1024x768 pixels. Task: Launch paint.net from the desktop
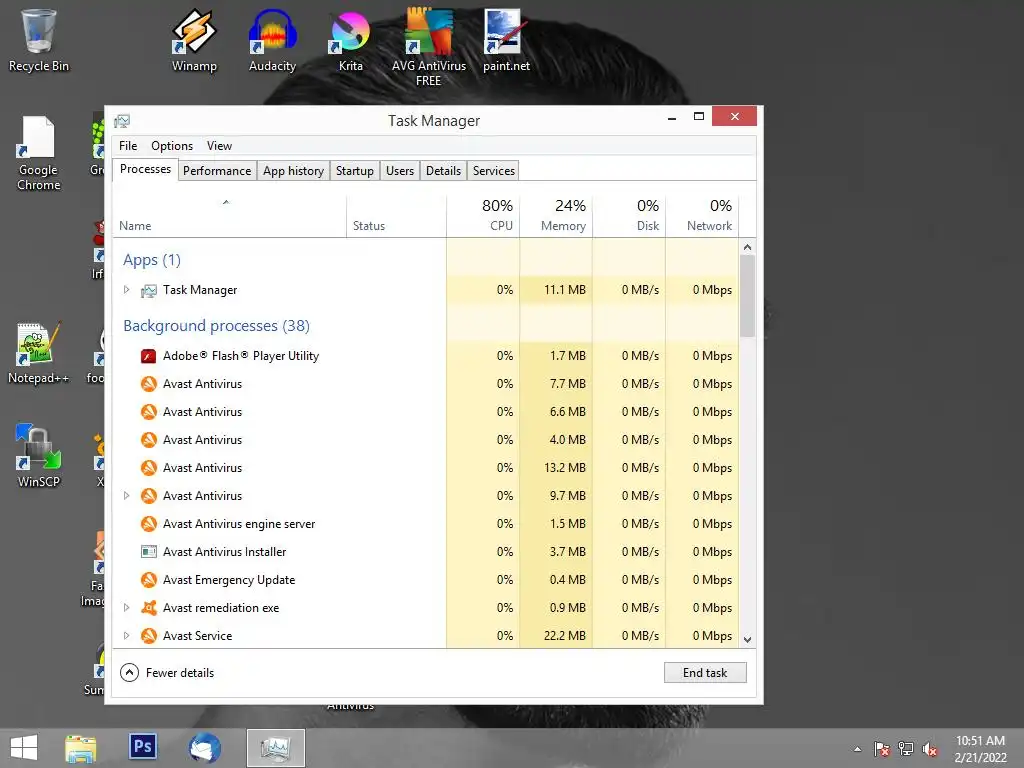click(506, 40)
